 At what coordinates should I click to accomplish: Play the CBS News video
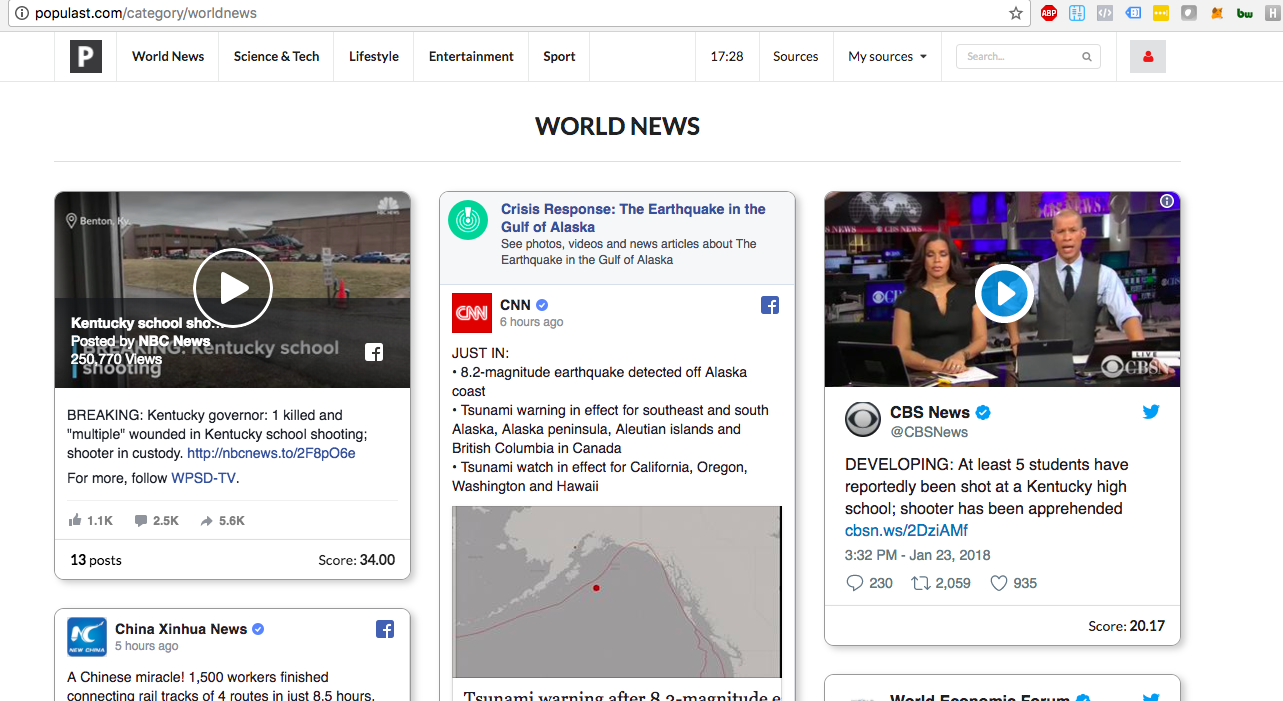coord(1004,294)
